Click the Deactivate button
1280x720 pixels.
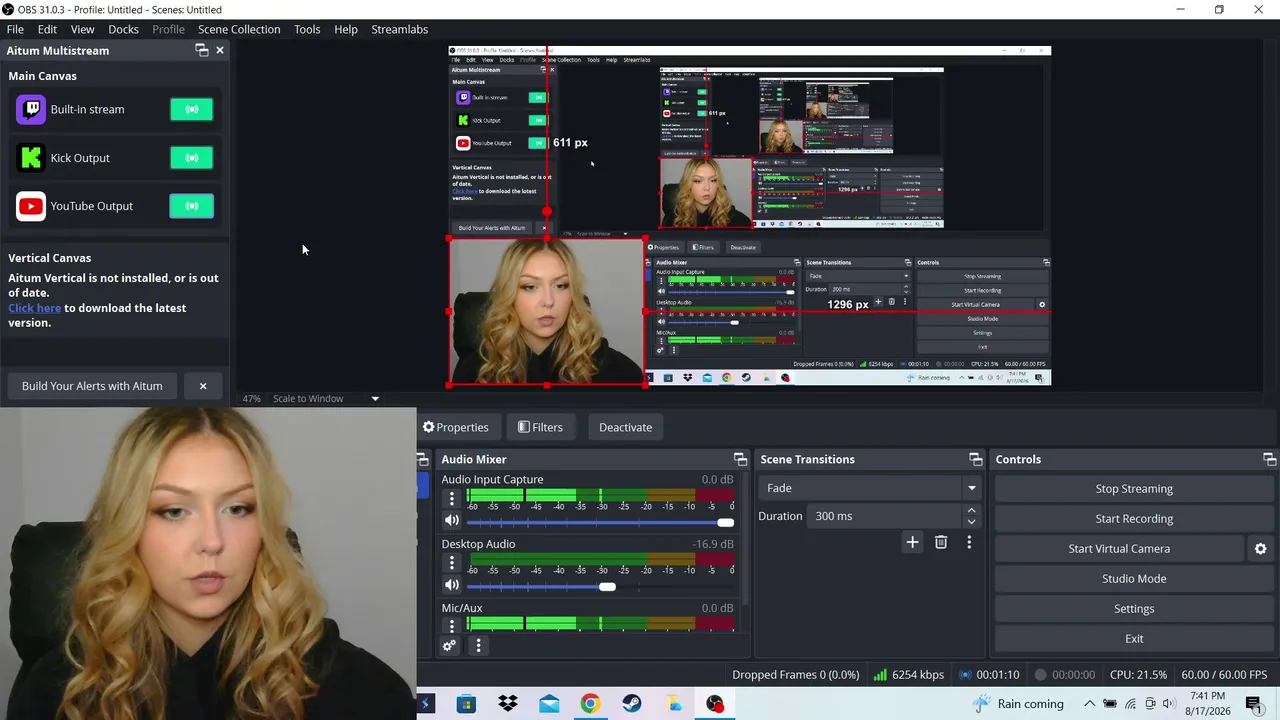coord(625,427)
